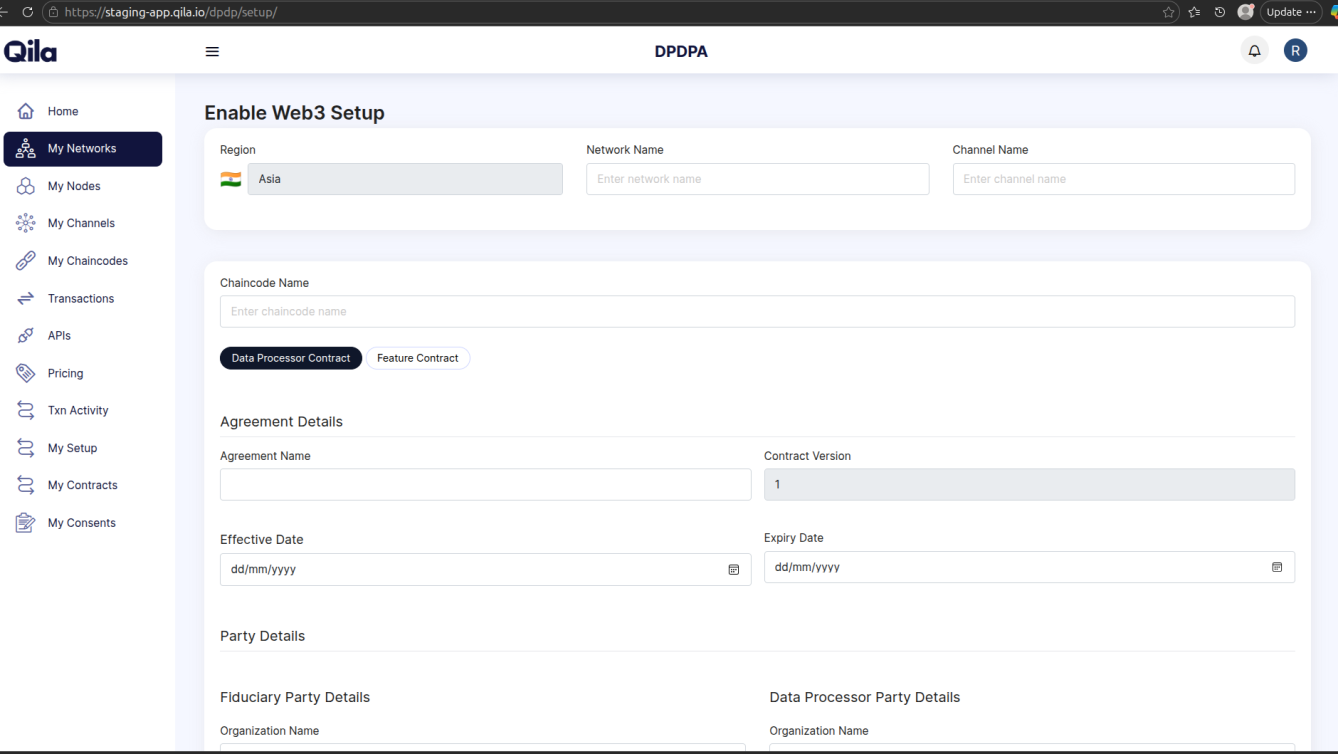
Task: Click the India flag next to Region
Action: point(230,179)
